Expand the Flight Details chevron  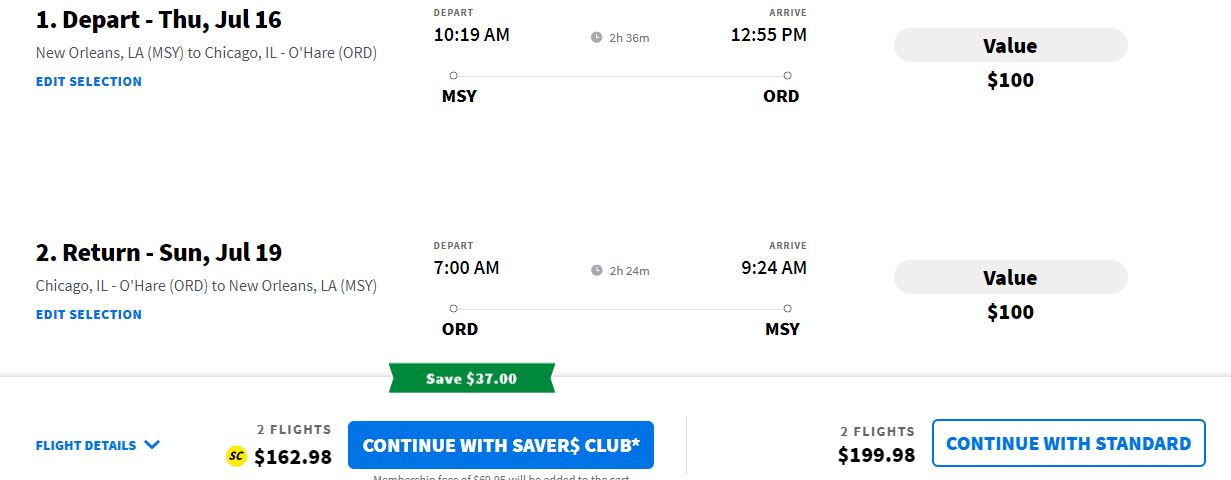pyautogui.click(x=152, y=446)
